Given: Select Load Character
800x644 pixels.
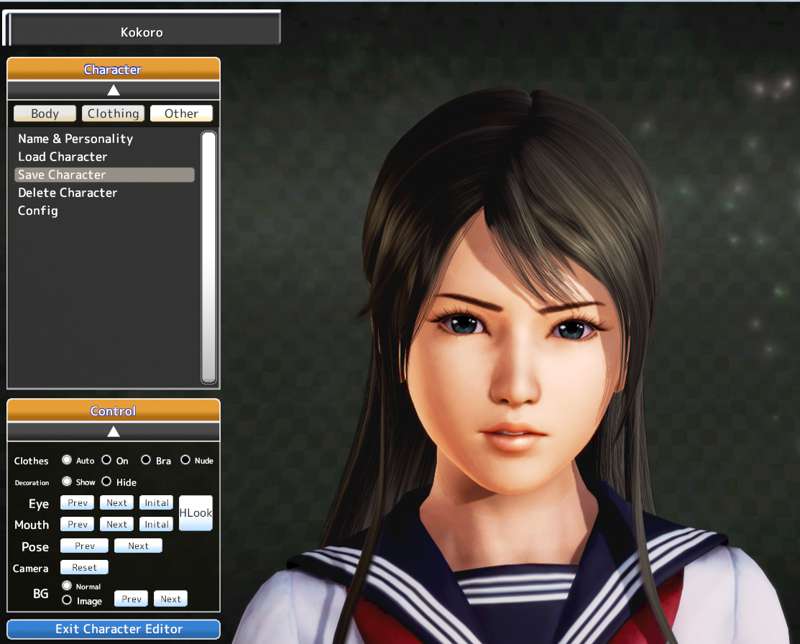Looking at the screenshot, I should pyautogui.click(x=62, y=157).
